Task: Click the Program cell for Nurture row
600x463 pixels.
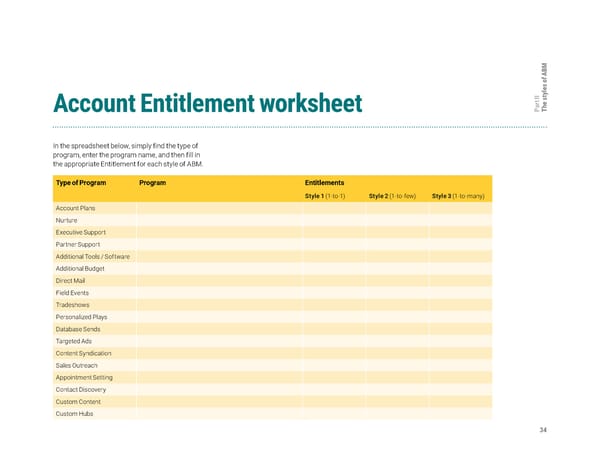Action: pyautogui.click(x=217, y=220)
